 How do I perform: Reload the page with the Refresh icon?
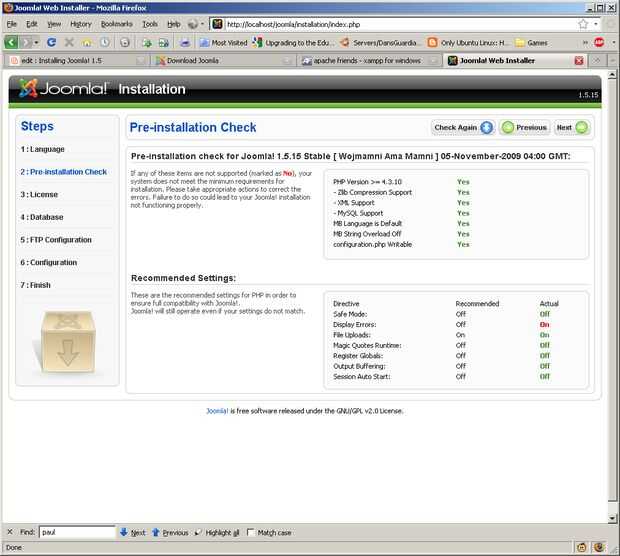point(51,42)
